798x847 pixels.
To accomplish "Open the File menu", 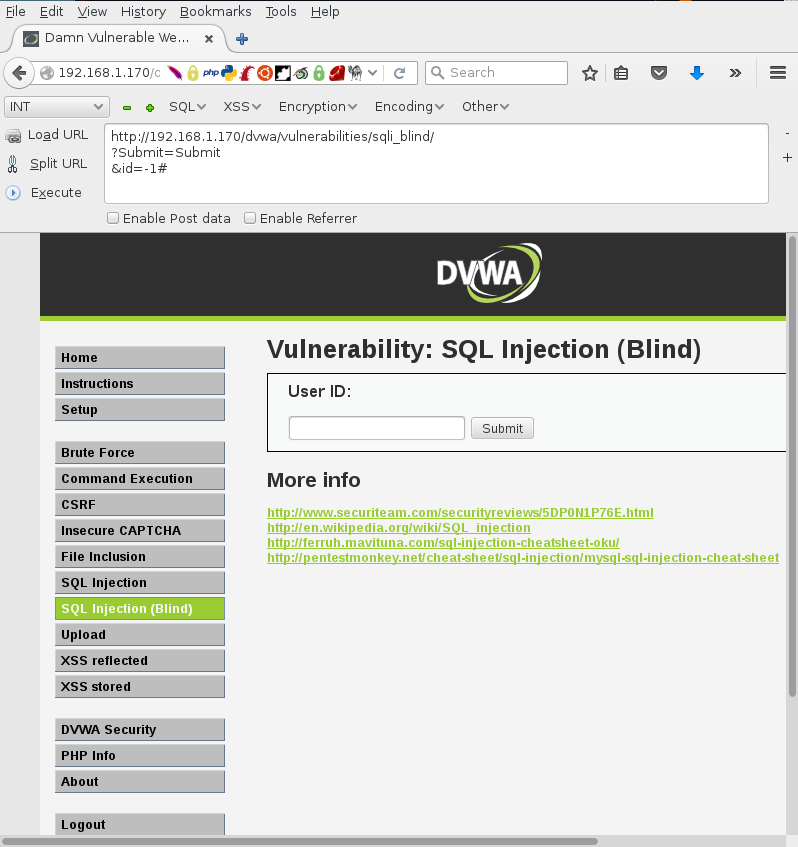I will tap(15, 11).
